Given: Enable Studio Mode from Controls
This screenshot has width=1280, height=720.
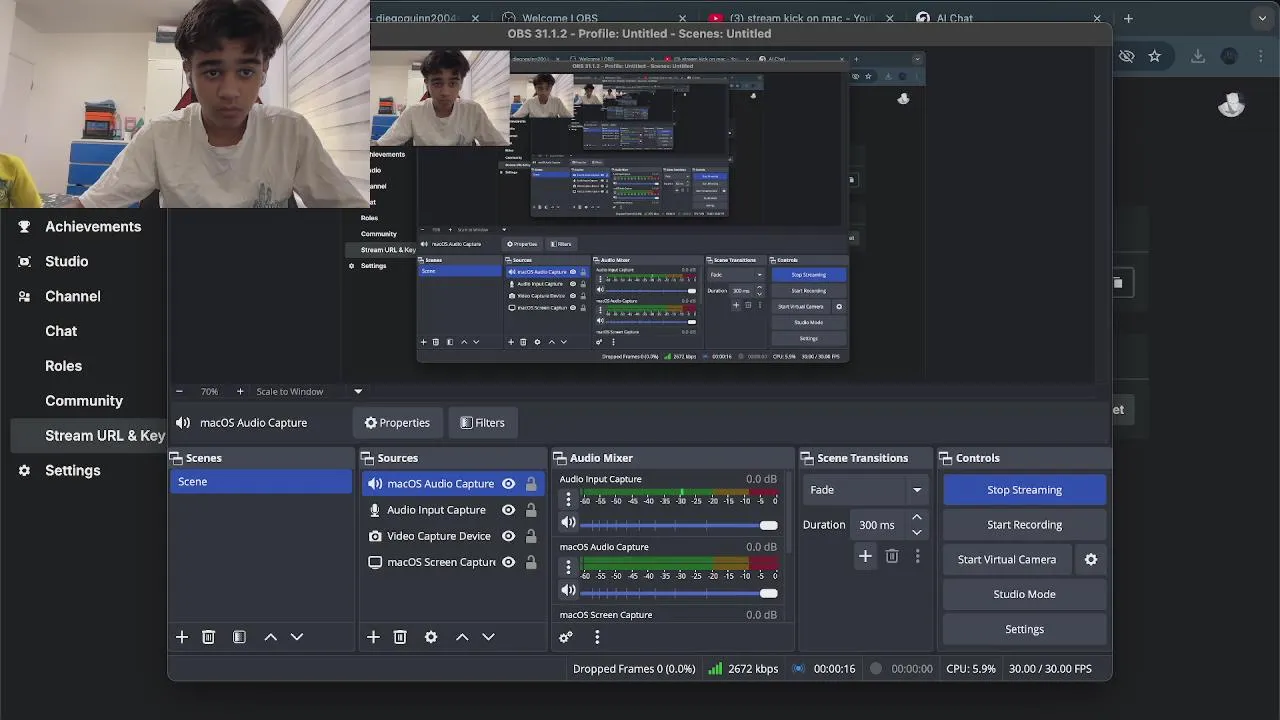Looking at the screenshot, I should point(1024,594).
